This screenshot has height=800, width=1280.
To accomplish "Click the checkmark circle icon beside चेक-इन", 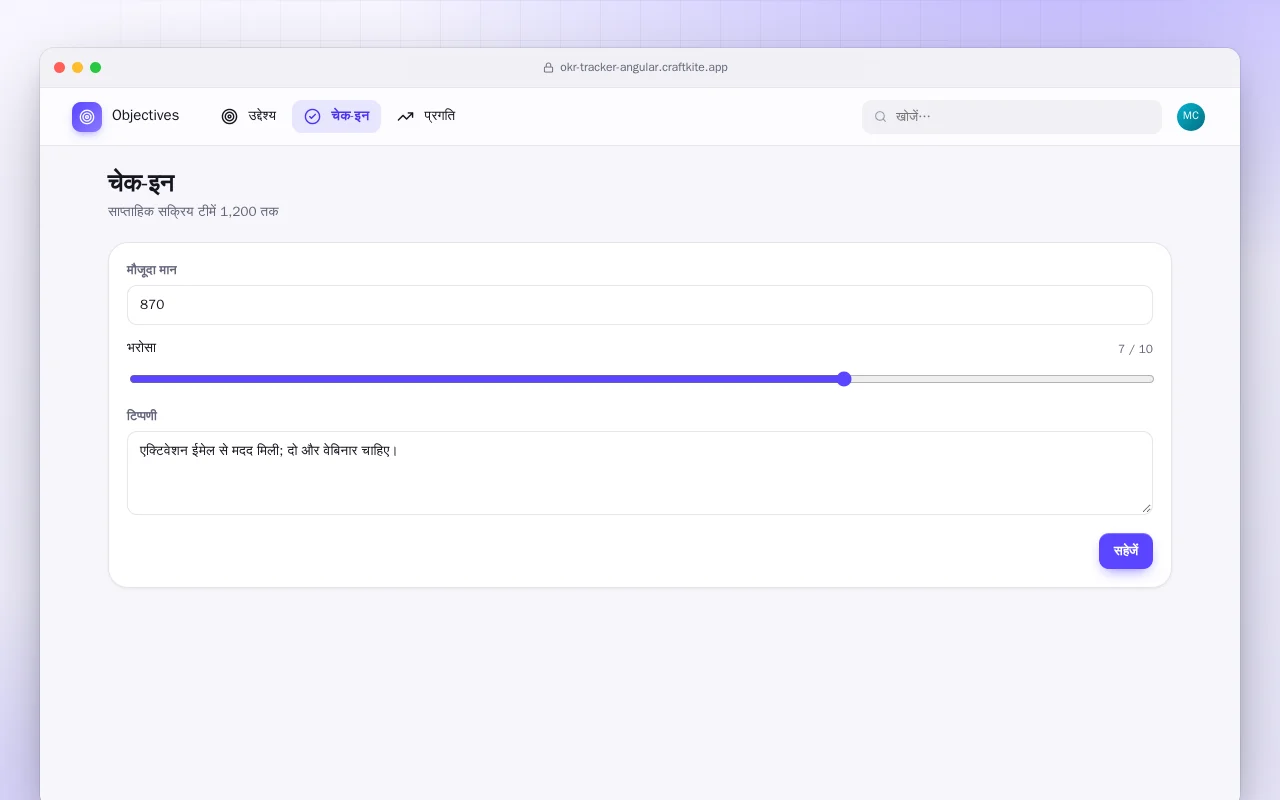I will pyautogui.click(x=312, y=116).
